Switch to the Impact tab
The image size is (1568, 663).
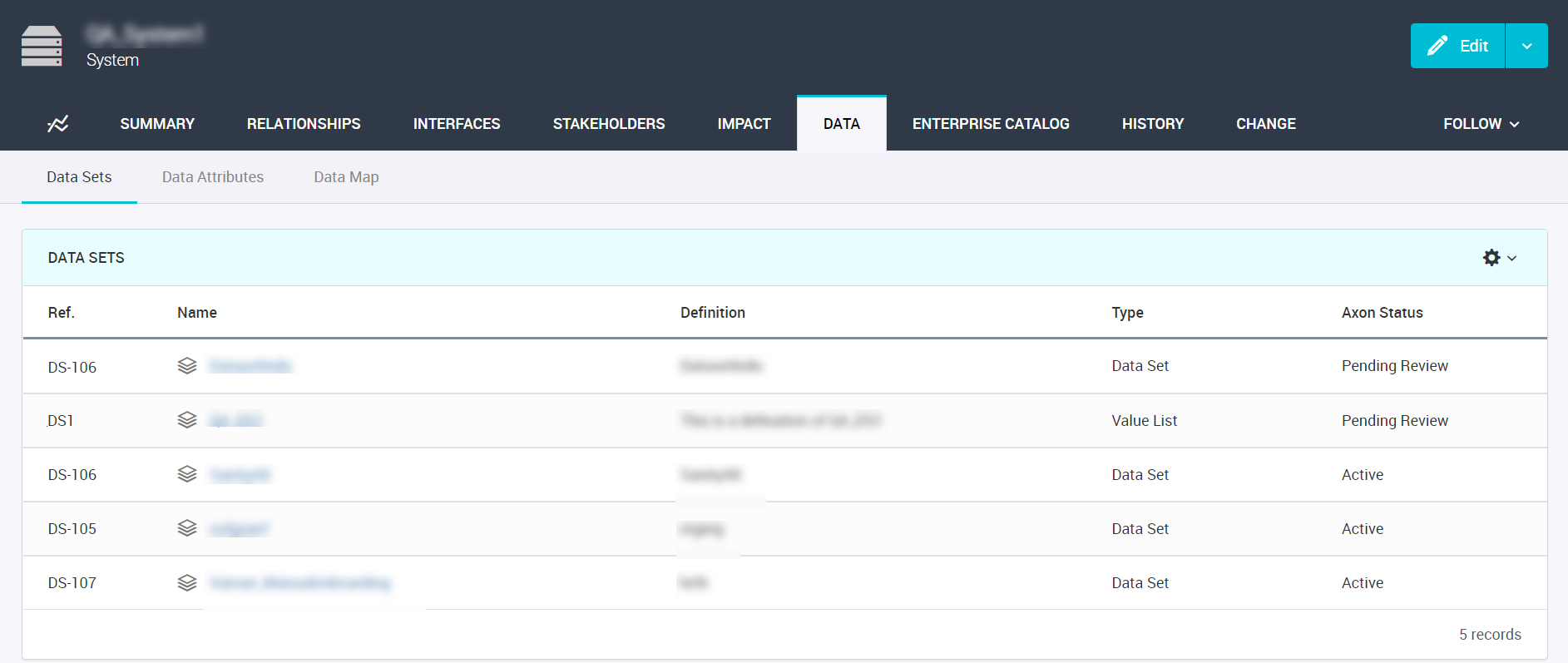[744, 124]
